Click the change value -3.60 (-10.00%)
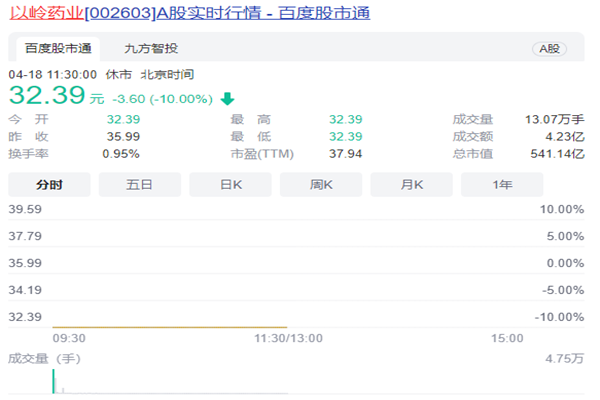This screenshot has height=400, width=600. [x=162, y=99]
